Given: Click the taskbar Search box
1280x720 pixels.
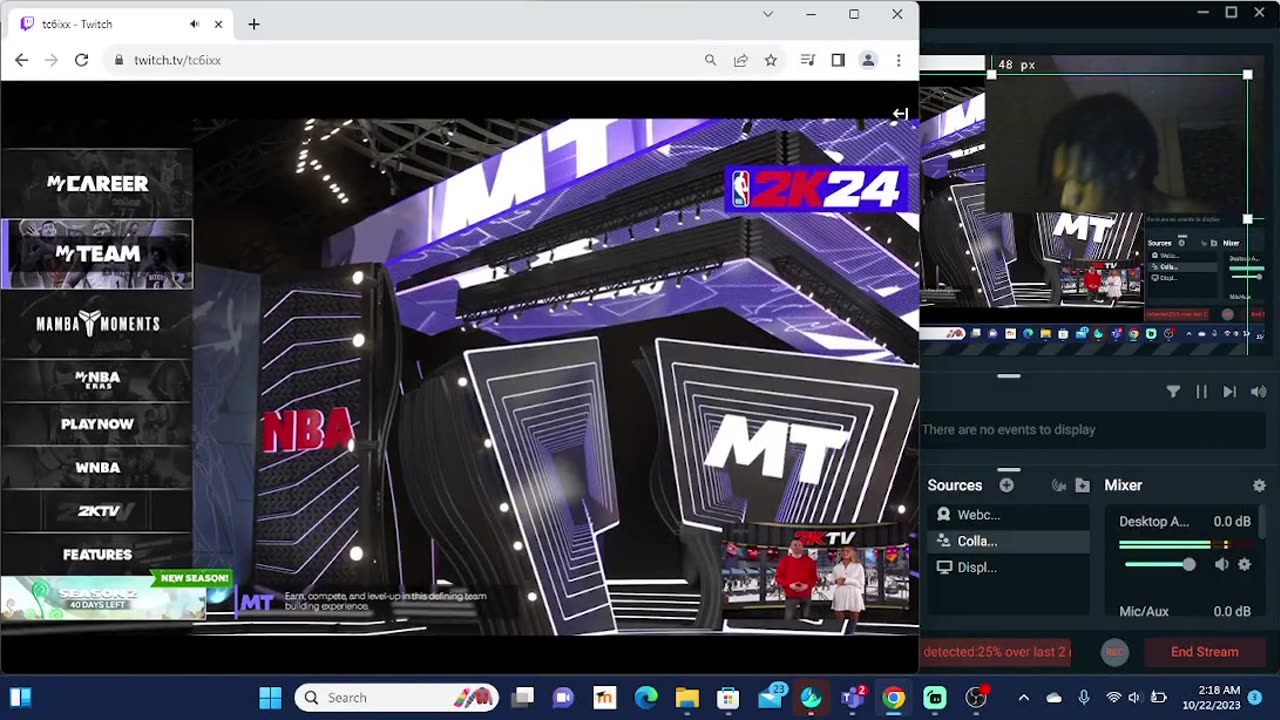Looking at the screenshot, I should tap(398, 698).
